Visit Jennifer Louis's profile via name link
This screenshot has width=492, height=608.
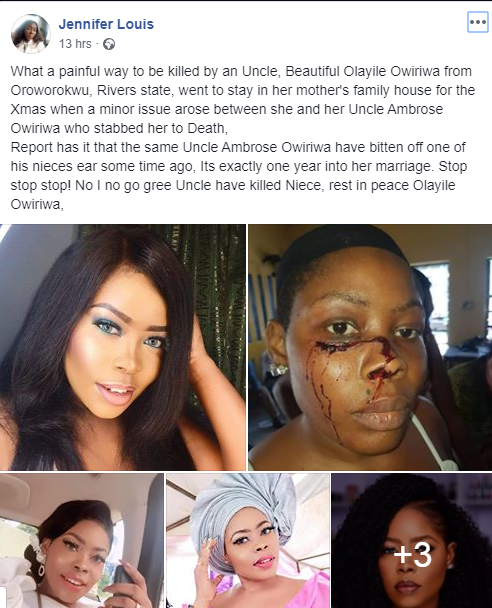click(x=106, y=24)
